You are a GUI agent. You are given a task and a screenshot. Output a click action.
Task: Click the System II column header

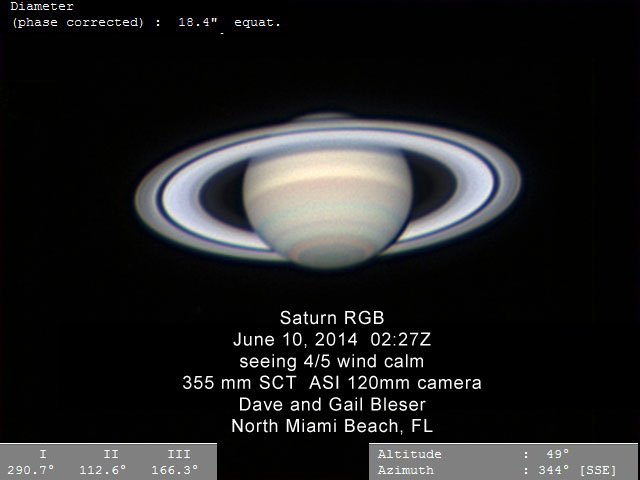(x=111, y=454)
